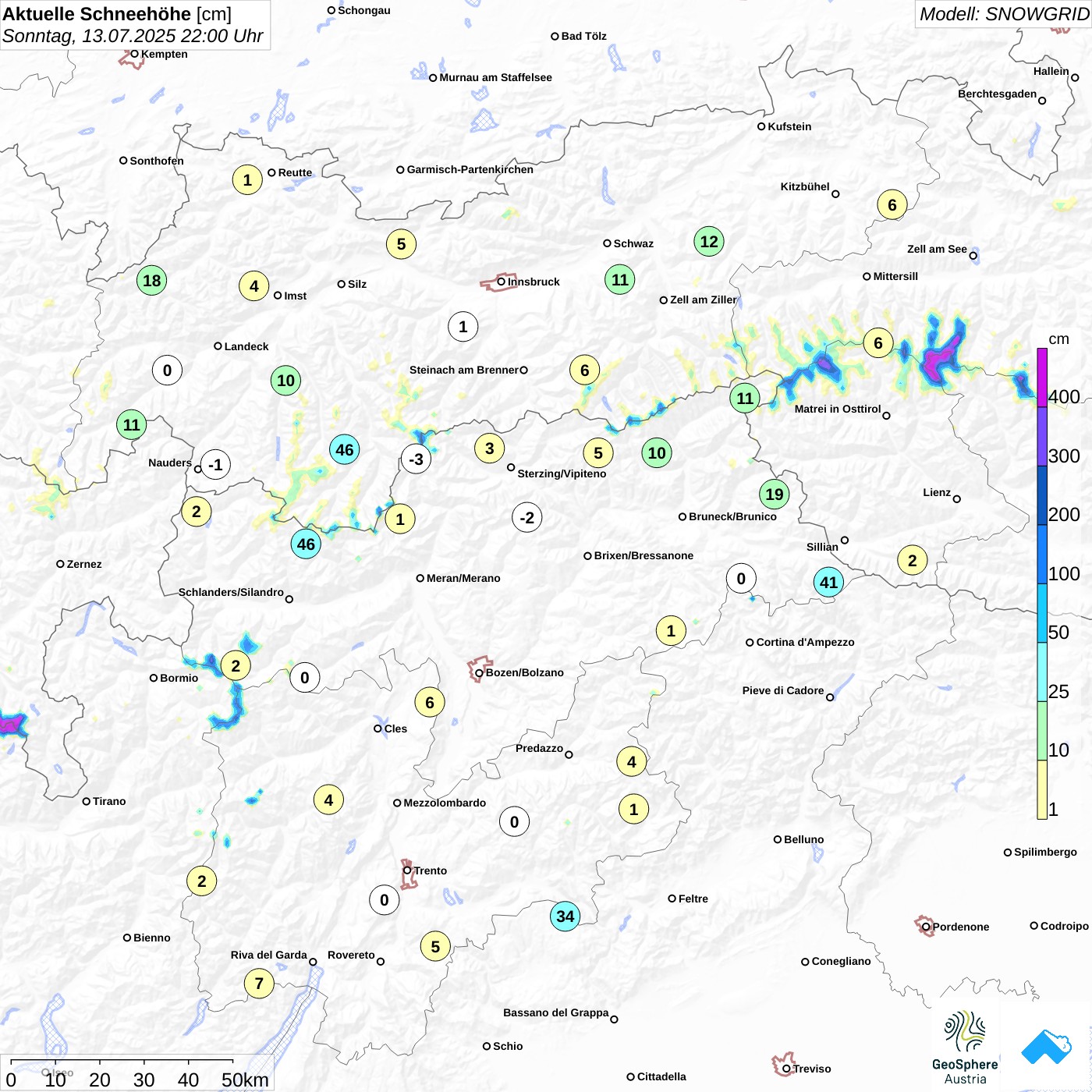The width and height of the screenshot is (1092, 1092).
Task: Click the Lienz town dot
Action: coord(956,498)
